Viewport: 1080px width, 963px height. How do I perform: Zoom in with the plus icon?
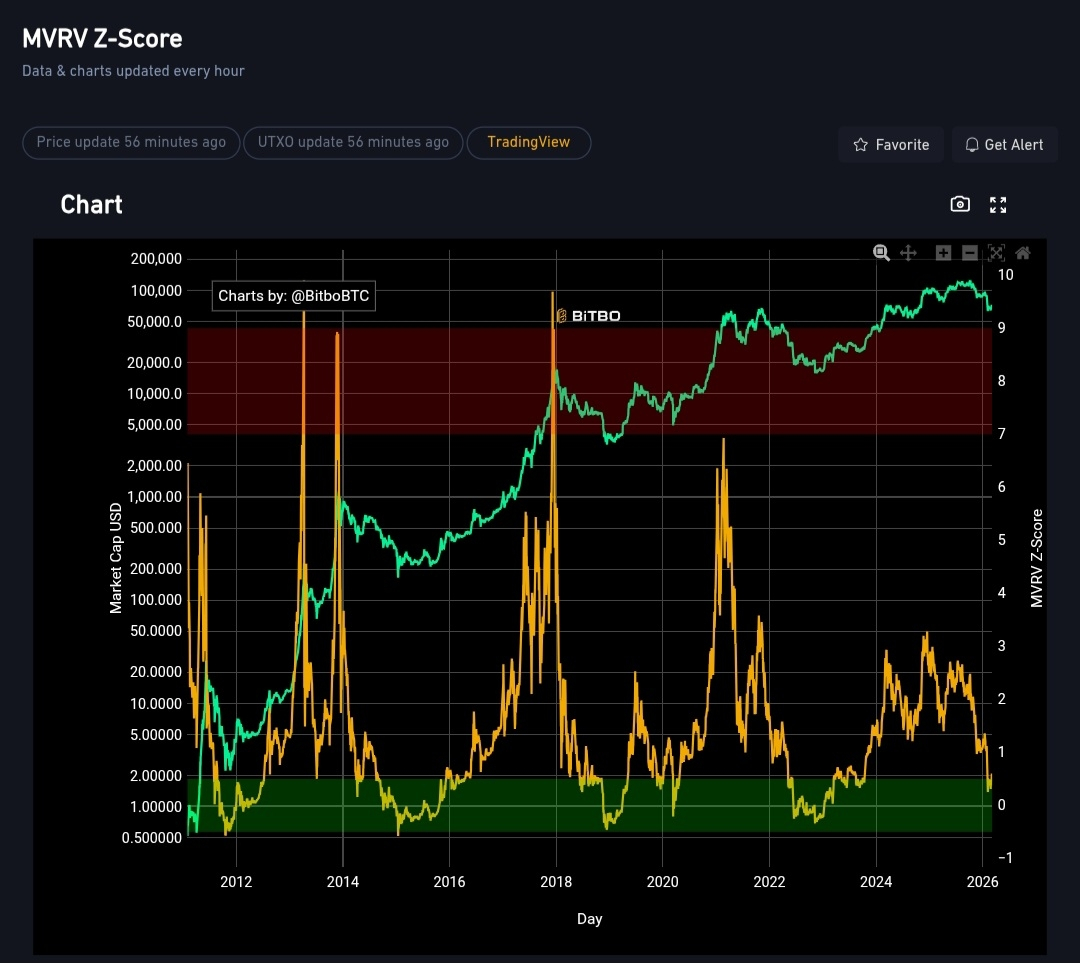[x=943, y=253]
